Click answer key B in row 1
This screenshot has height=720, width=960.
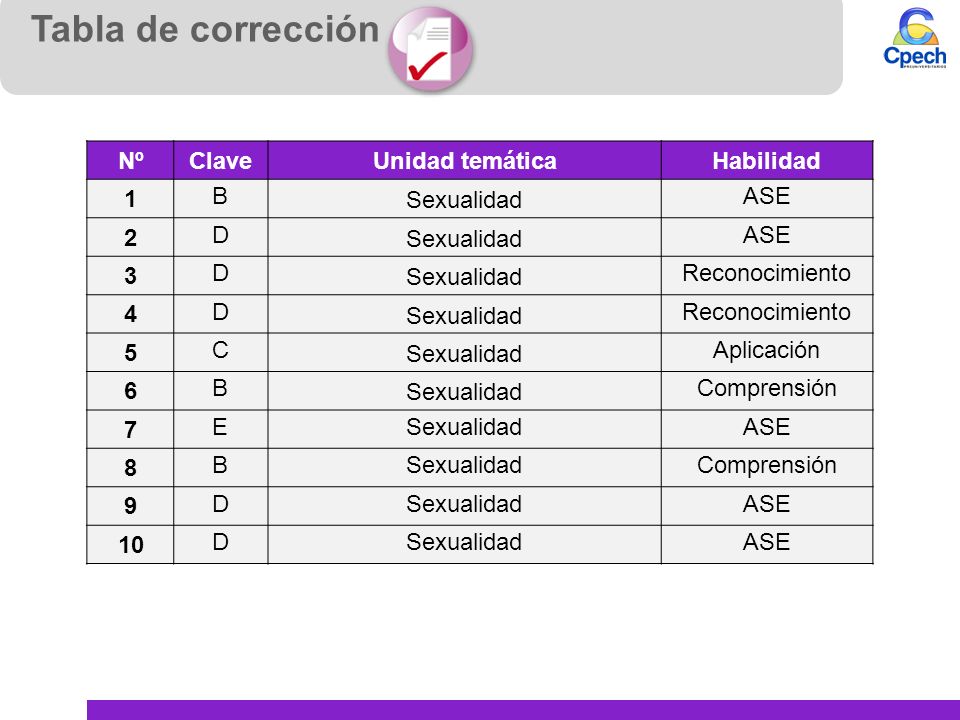220,196
